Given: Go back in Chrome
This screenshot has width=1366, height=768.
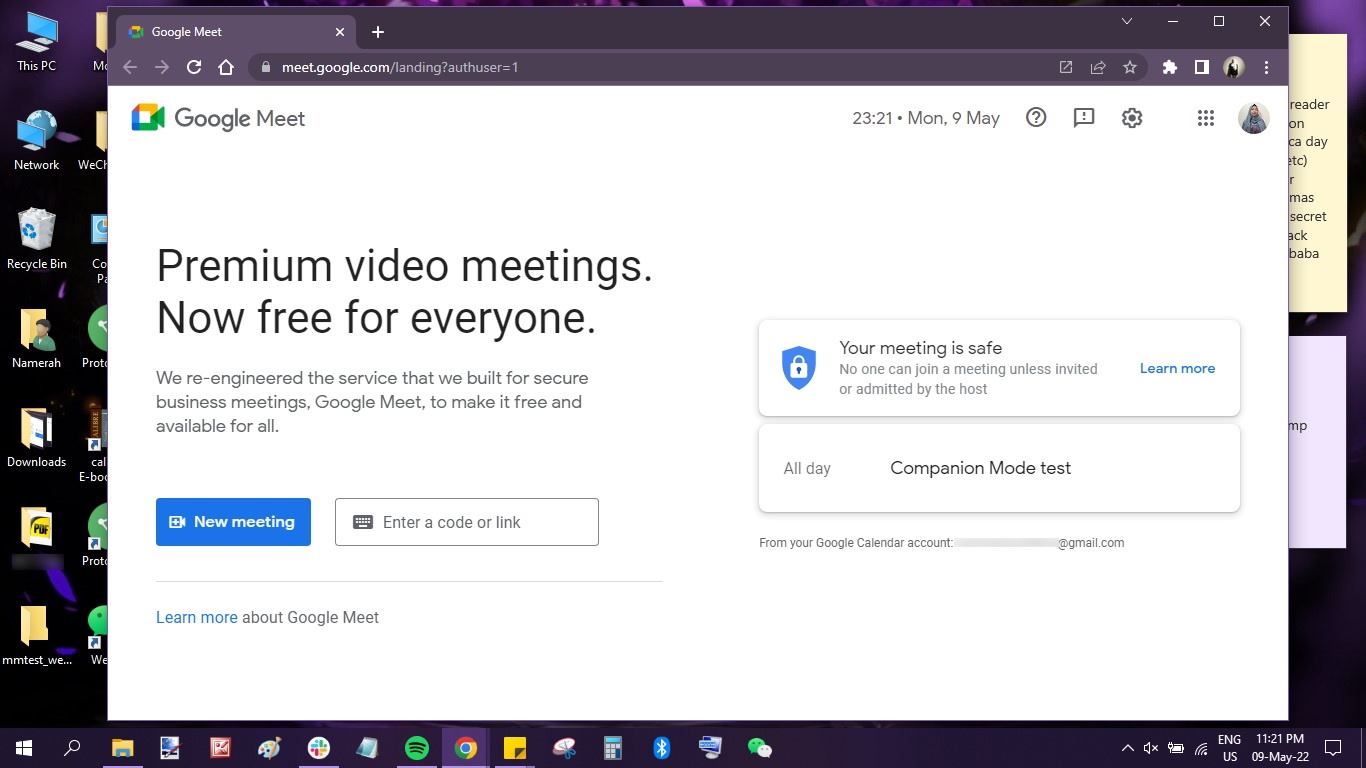Looking at the screenshot, I should [x=130, y=67].
